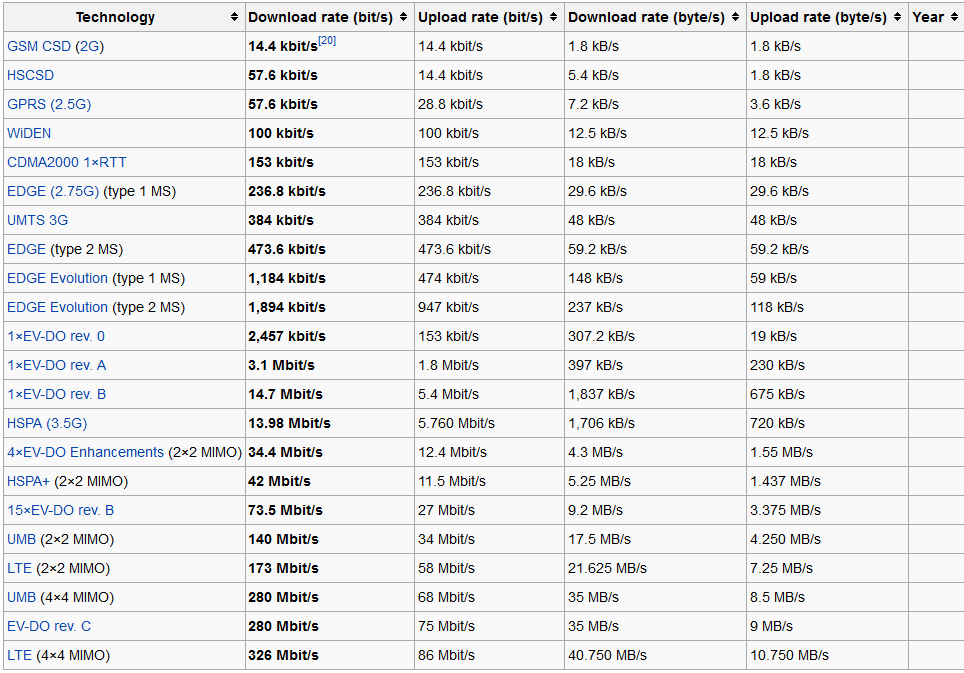The height and width of the screenshot is (673, 964).
Task: Open the UMB link in 2×2 MIMO row
Action: [x=22, y=539]
